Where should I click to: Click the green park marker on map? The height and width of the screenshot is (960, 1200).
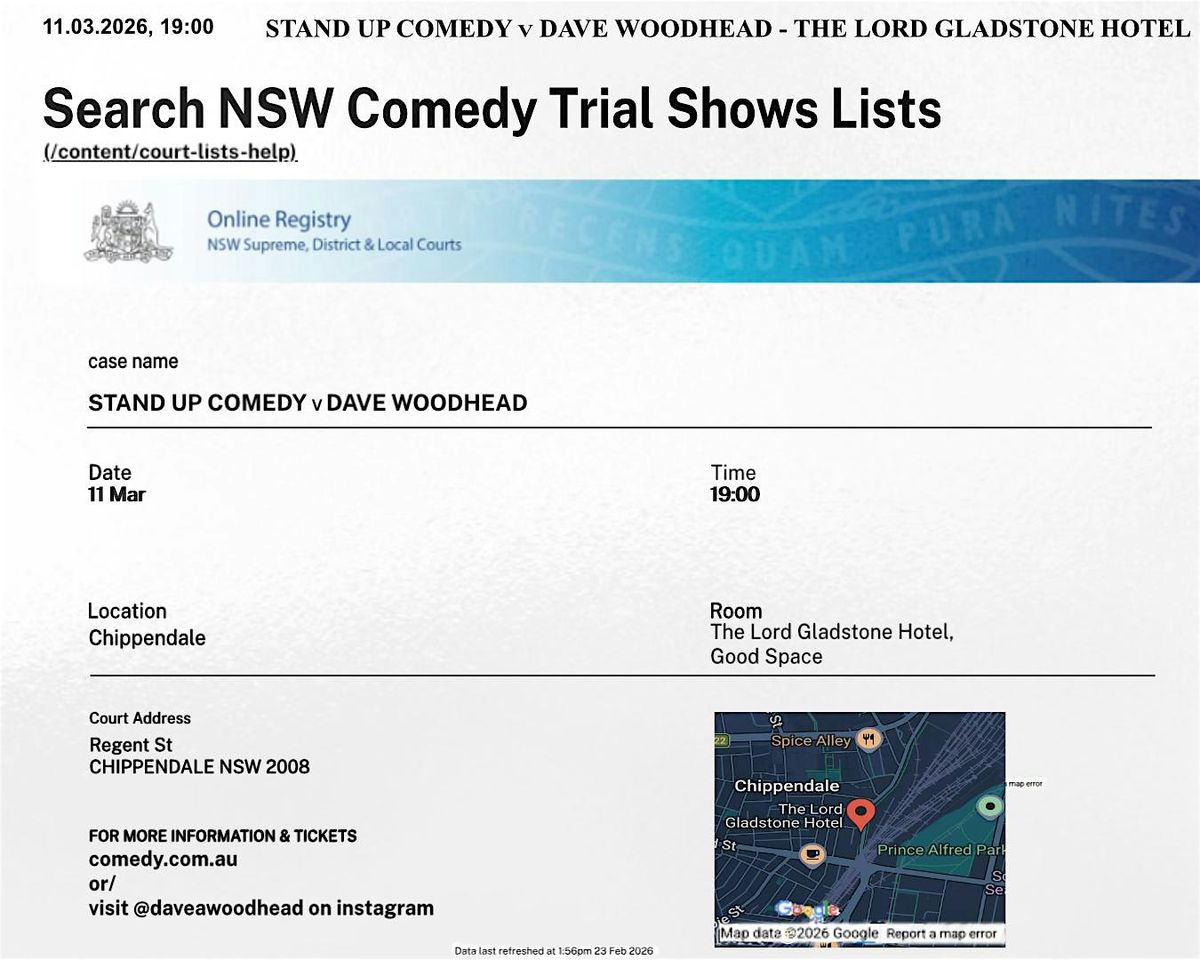coord(990,805)
